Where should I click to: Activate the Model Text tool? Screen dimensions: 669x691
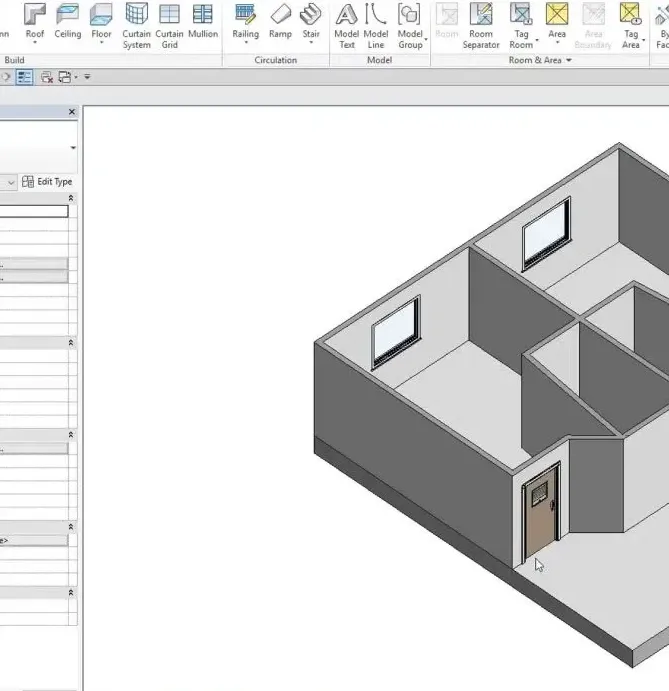pos(346,21)
